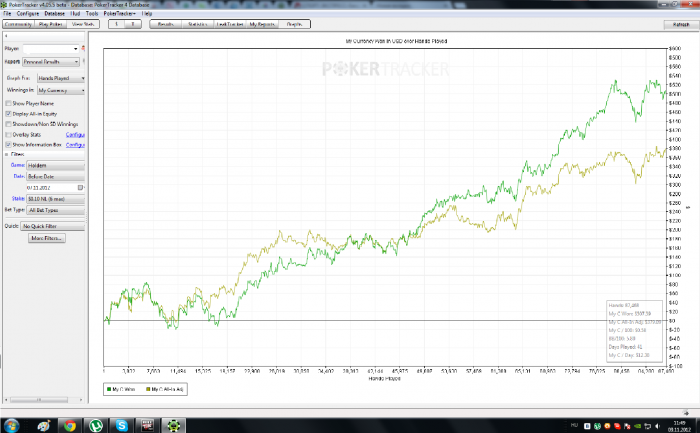Open the Configure menu

(28, 13)
